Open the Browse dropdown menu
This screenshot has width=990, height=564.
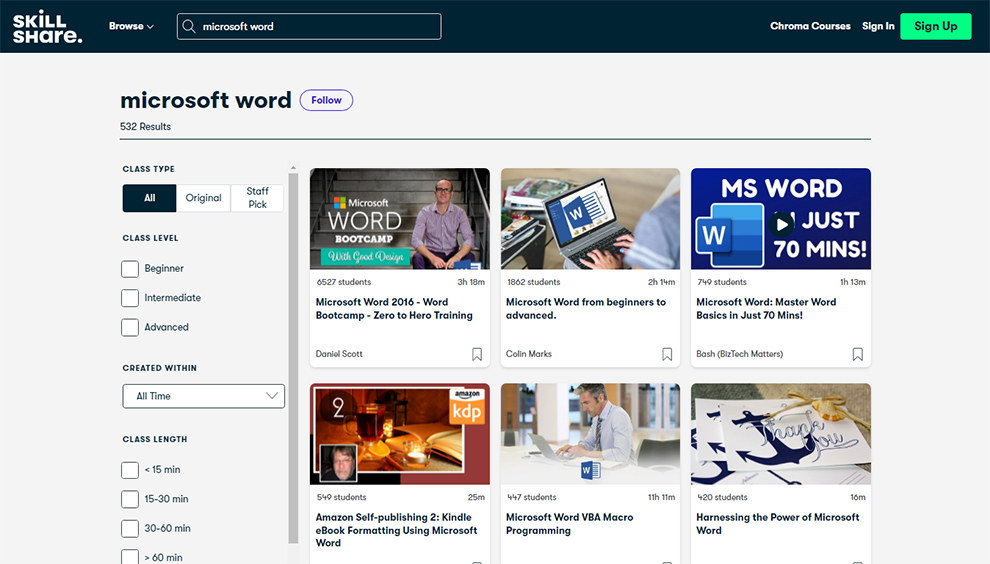point(131,27)
